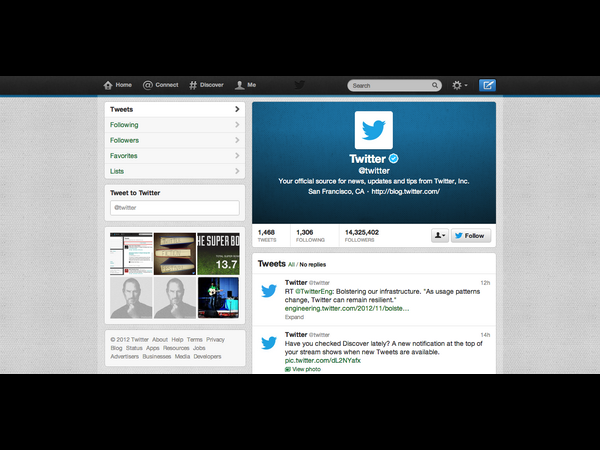Open the Lists section
The height and width of the screenshot is (450, 600).
175,171
